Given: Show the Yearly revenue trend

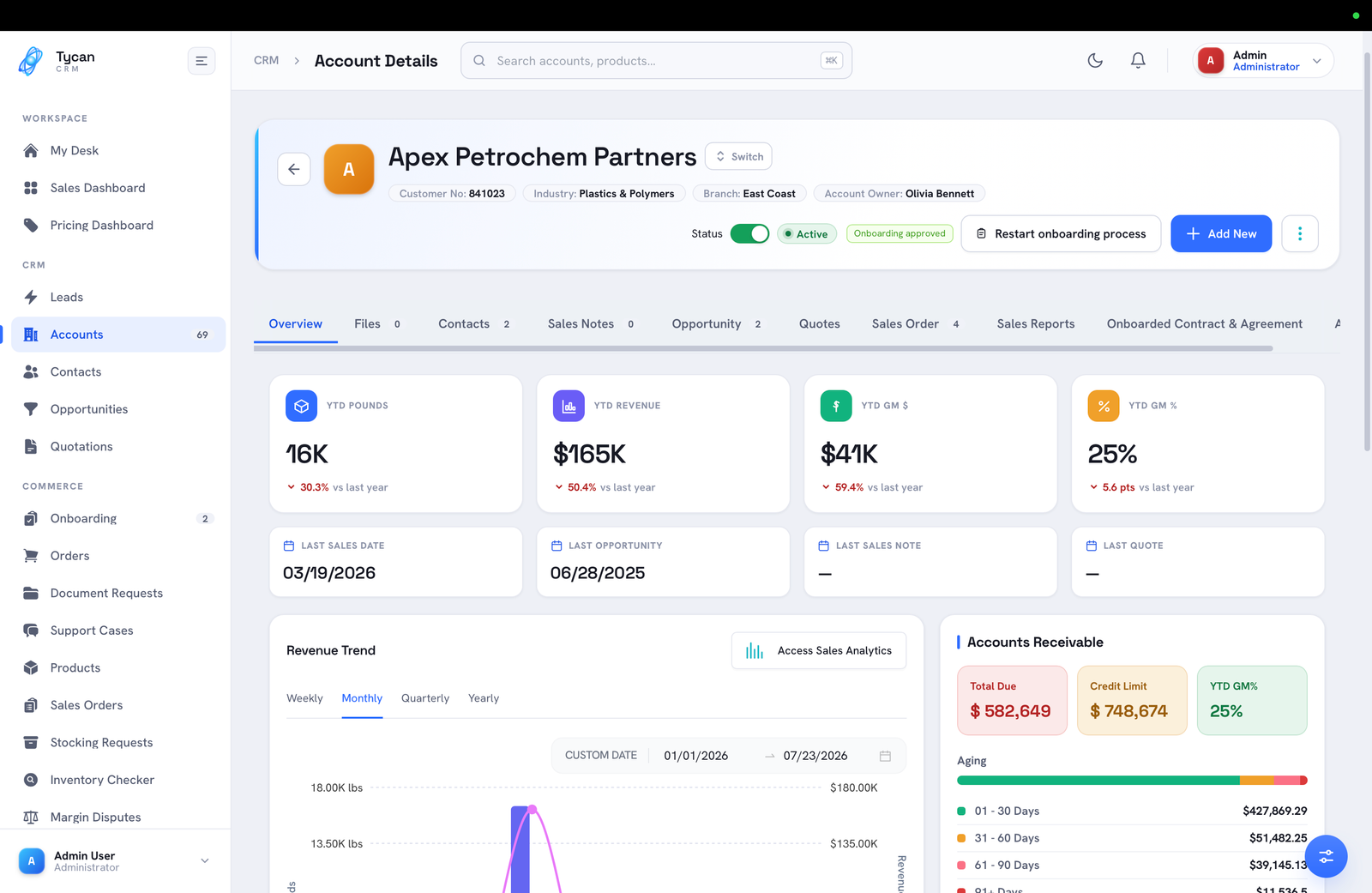Looking at the screenshot, I should coord(484,698).
